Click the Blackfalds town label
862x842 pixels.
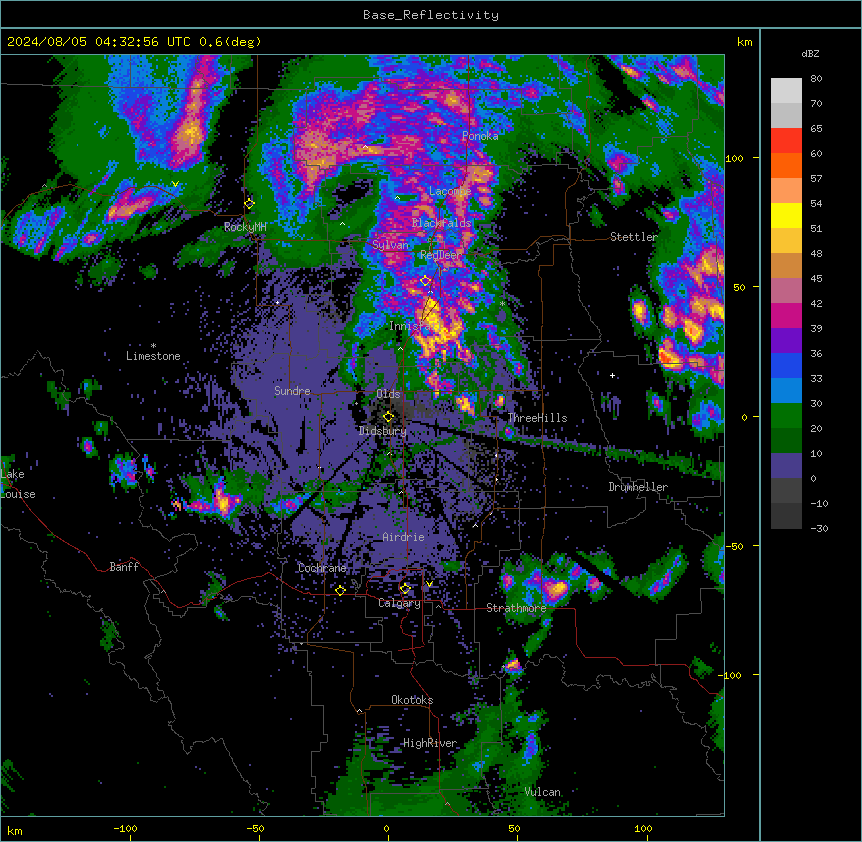coord(441,223)
